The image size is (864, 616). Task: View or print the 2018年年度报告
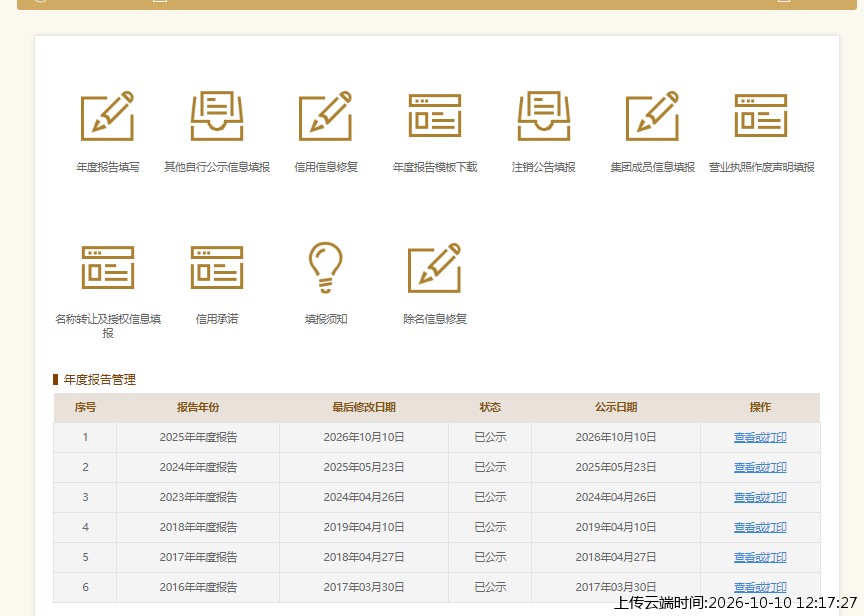click(x=760, y=527)
